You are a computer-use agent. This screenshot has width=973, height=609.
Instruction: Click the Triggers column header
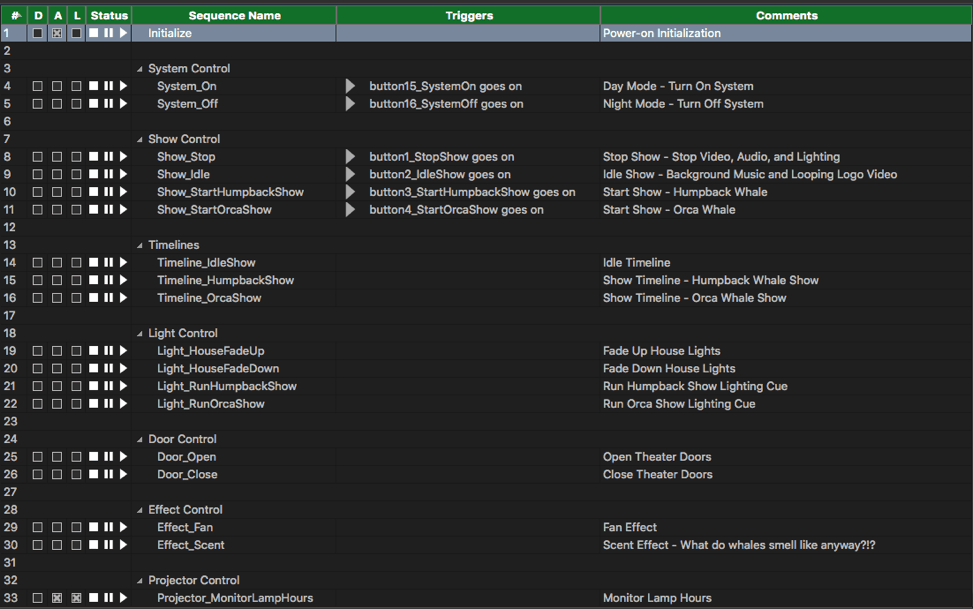pos(469,15)
